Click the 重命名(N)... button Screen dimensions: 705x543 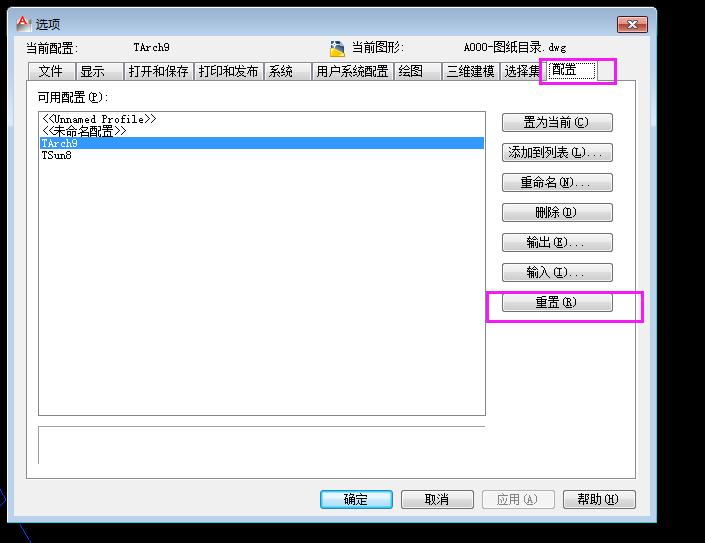(x=557, y=182)
